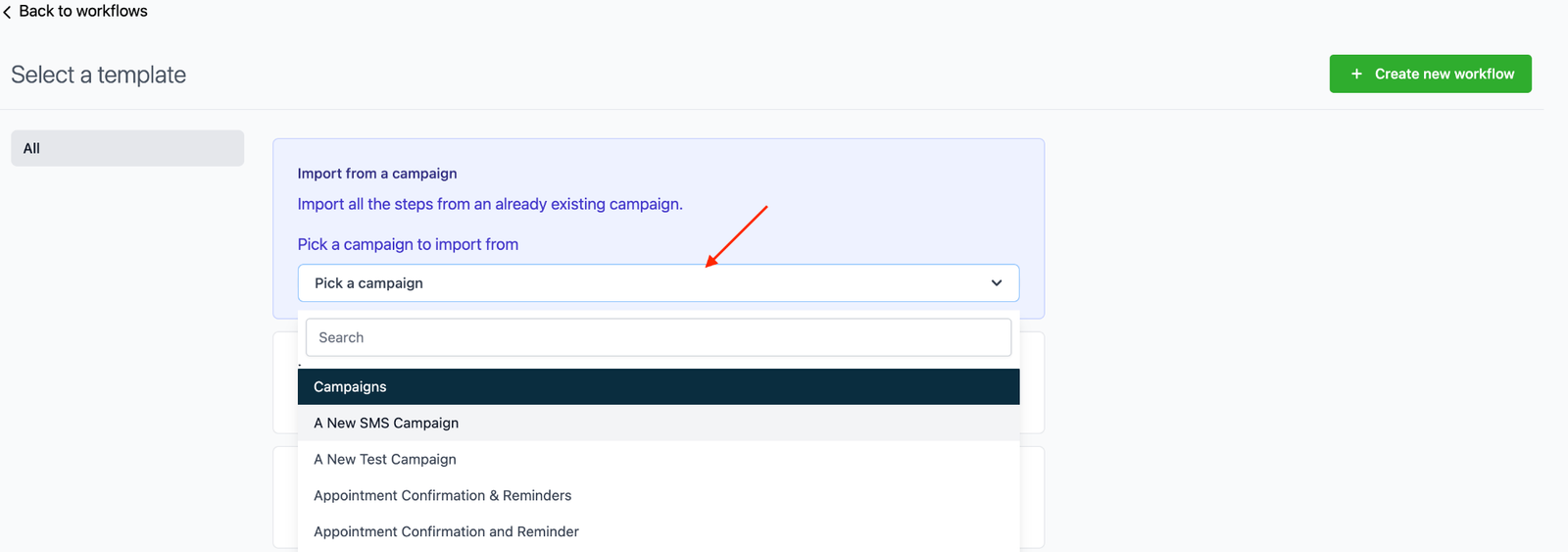Click the back chevron arrow icon

8,13
